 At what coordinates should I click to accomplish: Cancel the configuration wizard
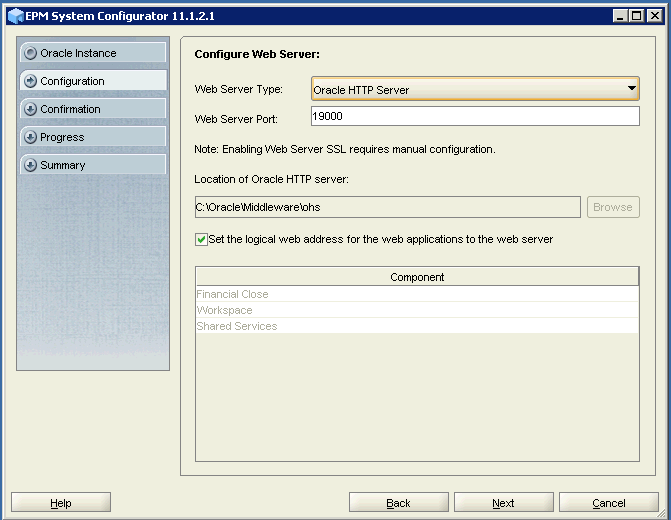[x=609, y=502]
